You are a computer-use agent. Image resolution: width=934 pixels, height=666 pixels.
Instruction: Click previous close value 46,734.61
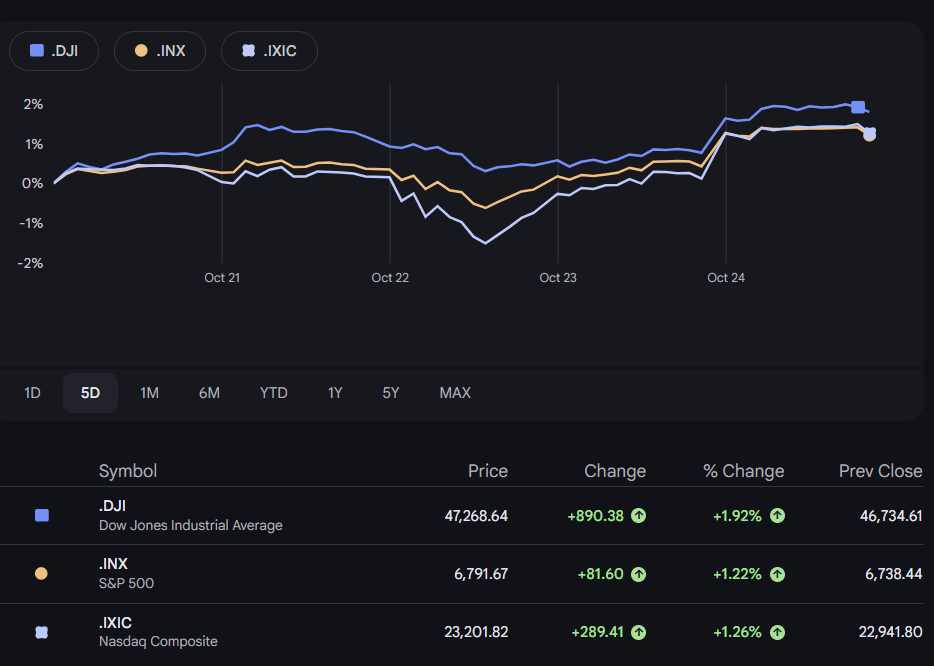tap(891, 516)
